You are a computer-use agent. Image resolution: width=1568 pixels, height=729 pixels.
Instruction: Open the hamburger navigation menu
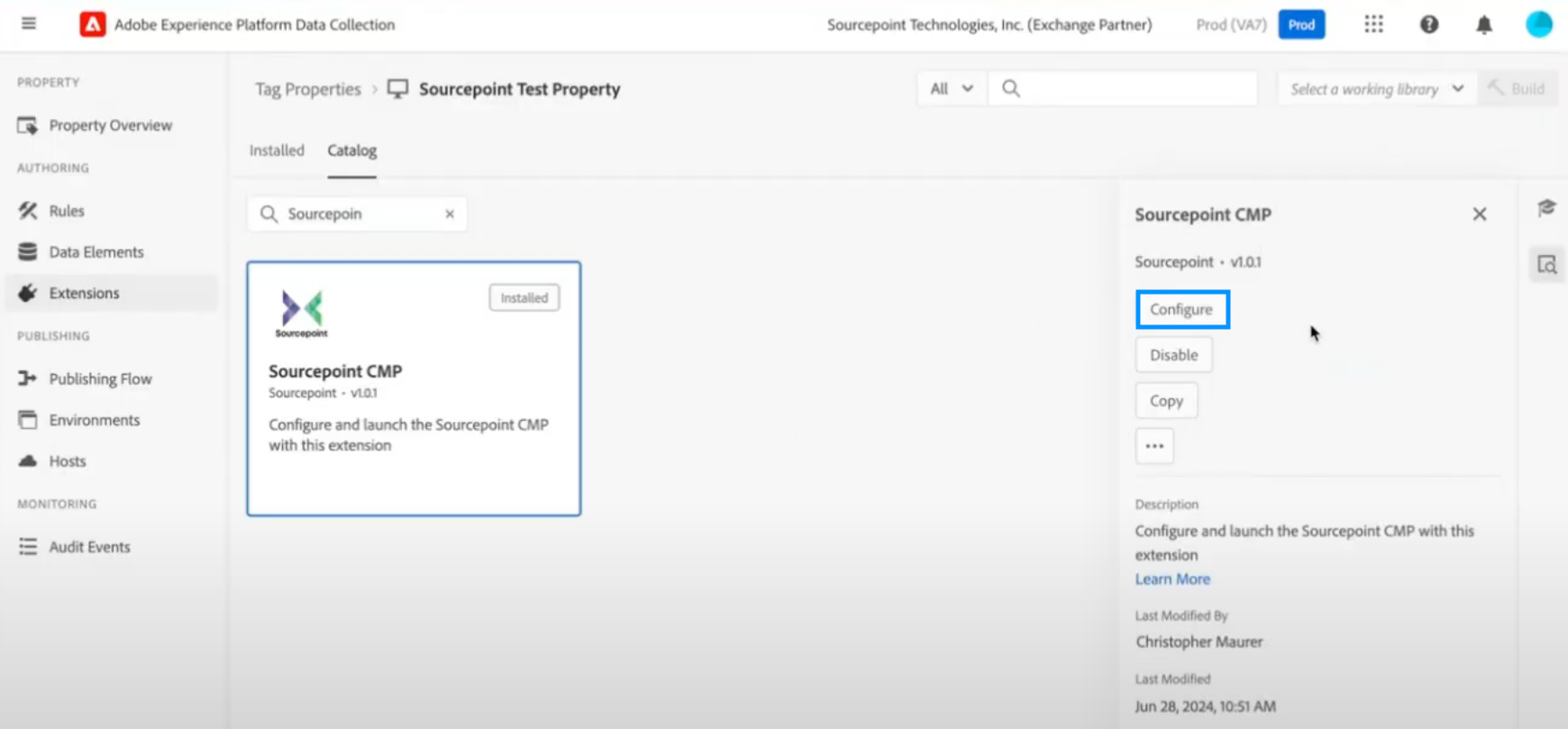(x=29, y=23)
